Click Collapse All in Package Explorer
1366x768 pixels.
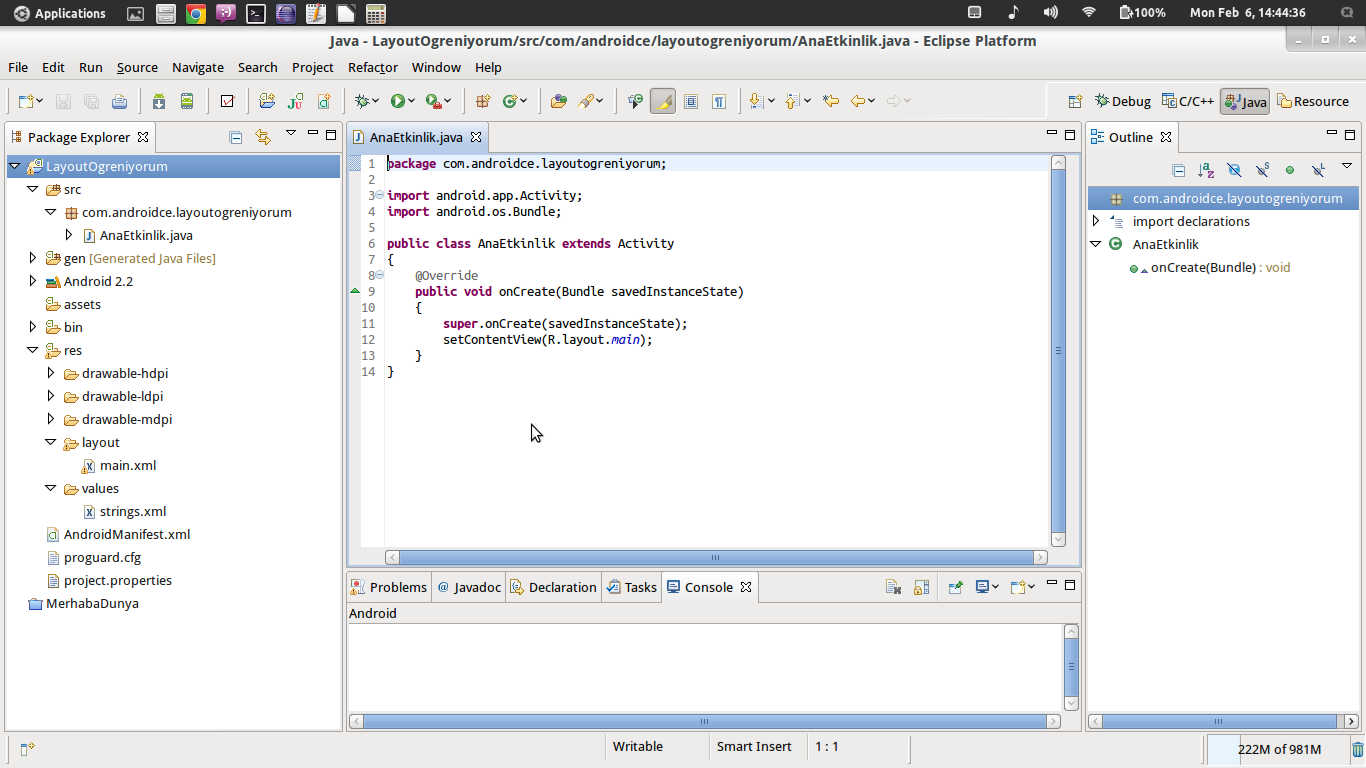tap(235, 137)
